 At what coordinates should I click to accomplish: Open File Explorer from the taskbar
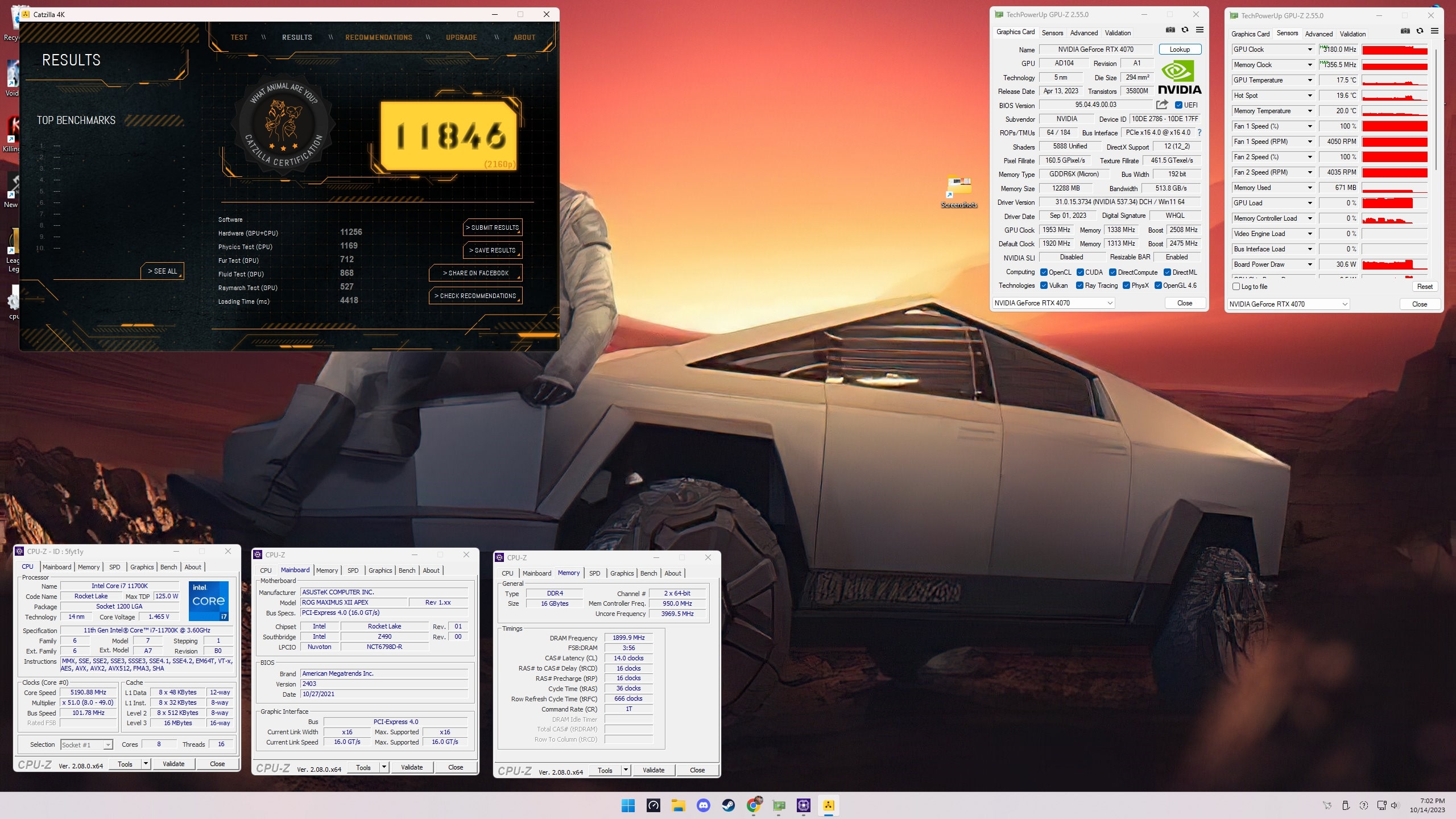(678, 805)
